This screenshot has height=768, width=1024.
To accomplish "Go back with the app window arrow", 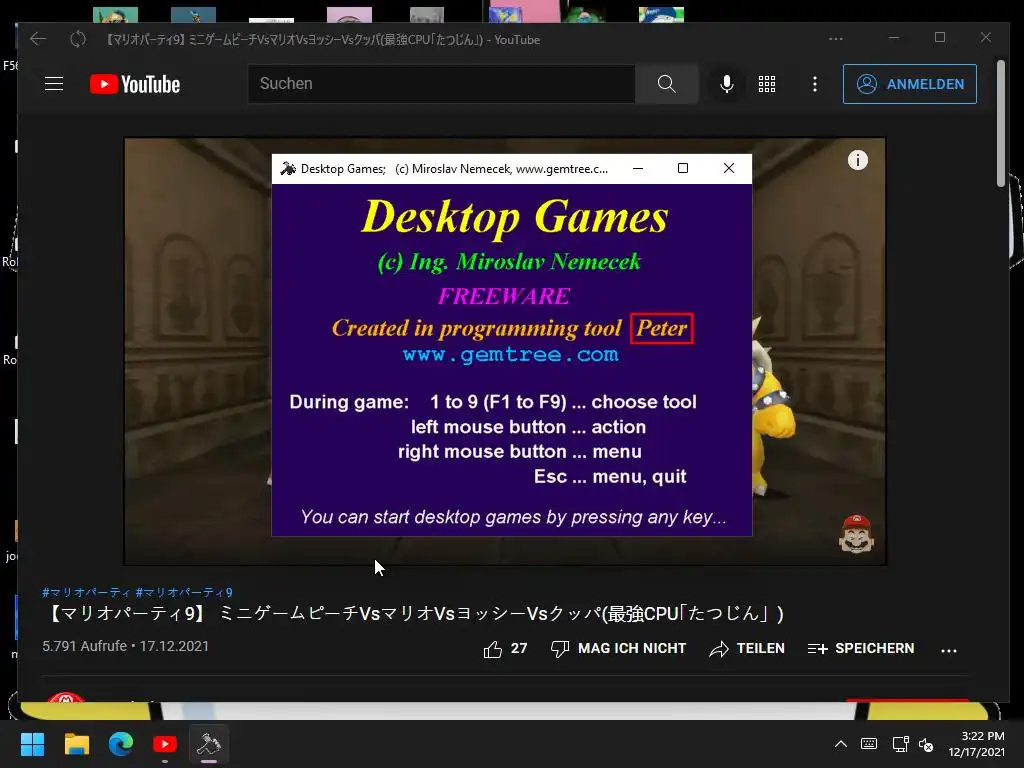I will pyautogui.click(x=38, y=39).
